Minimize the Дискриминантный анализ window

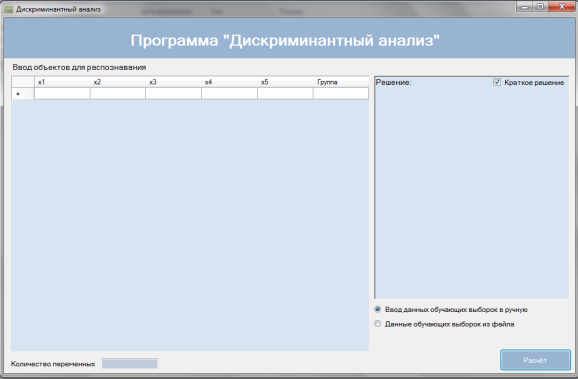click(x=525, y=7)
